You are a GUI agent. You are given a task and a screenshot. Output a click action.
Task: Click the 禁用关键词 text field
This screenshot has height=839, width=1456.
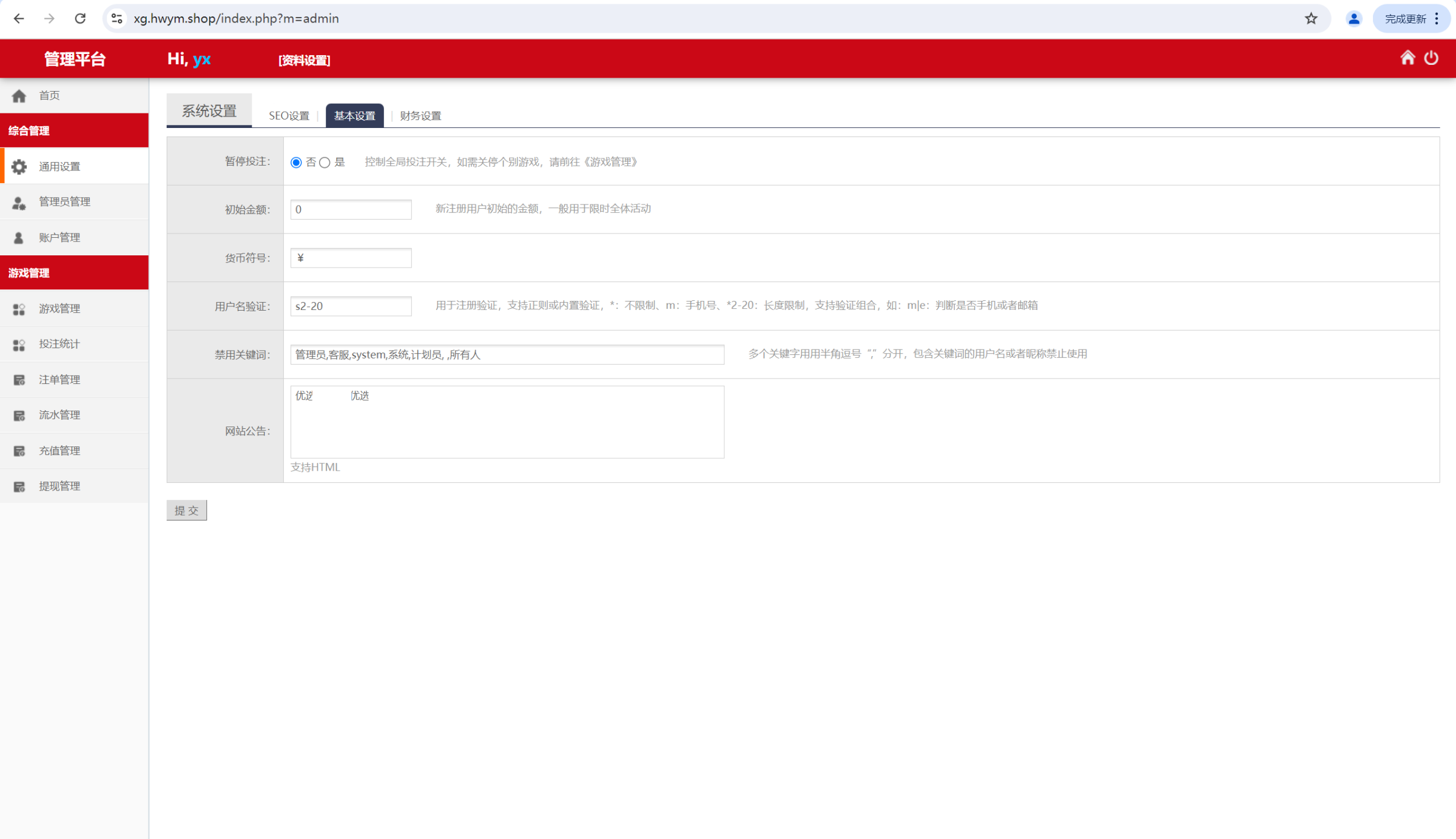pyautogui.click(x=507, y=355)
